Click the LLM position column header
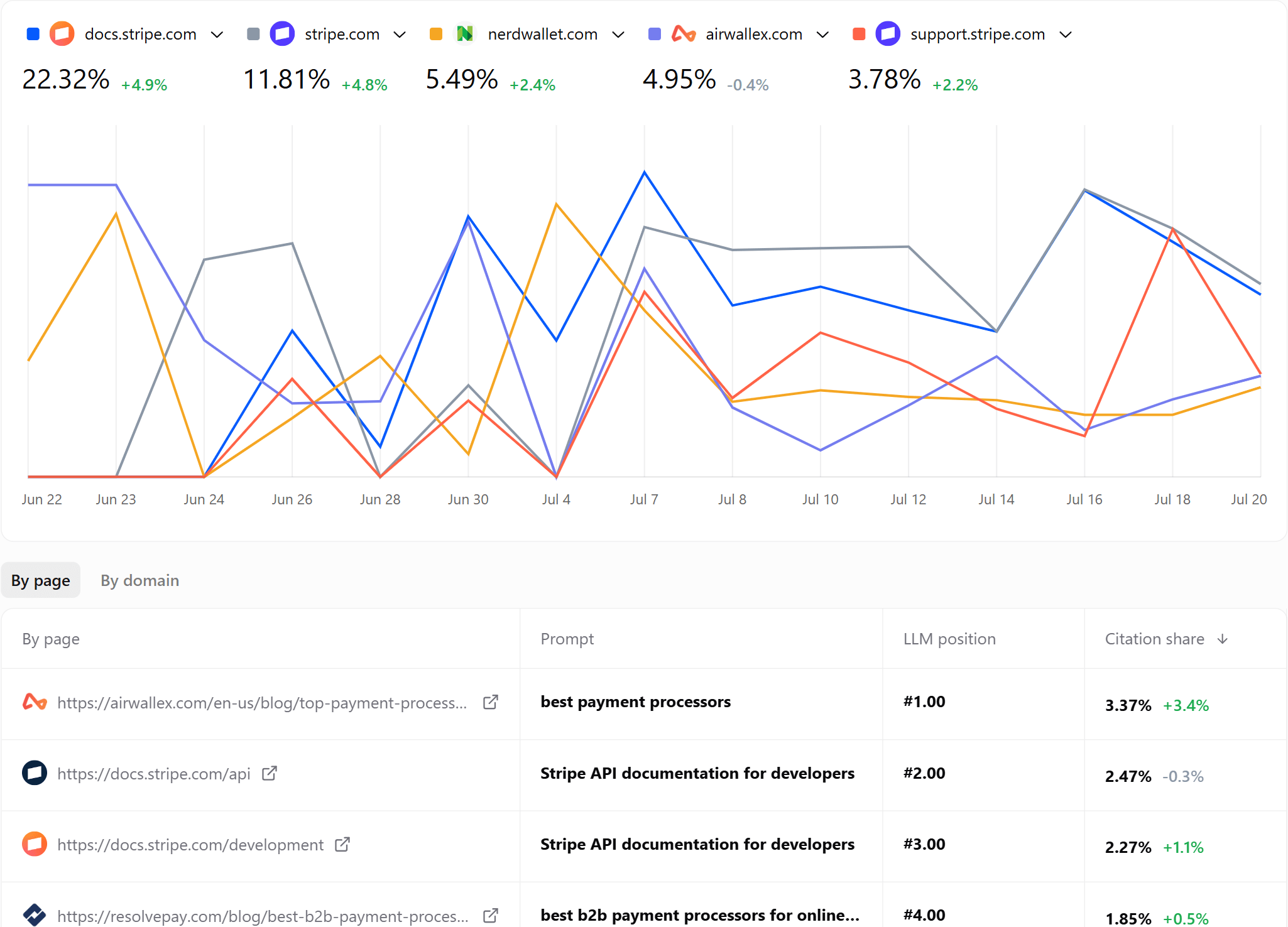The width and height of the screenshot is (1288, 927). click(x=949, y=639)
